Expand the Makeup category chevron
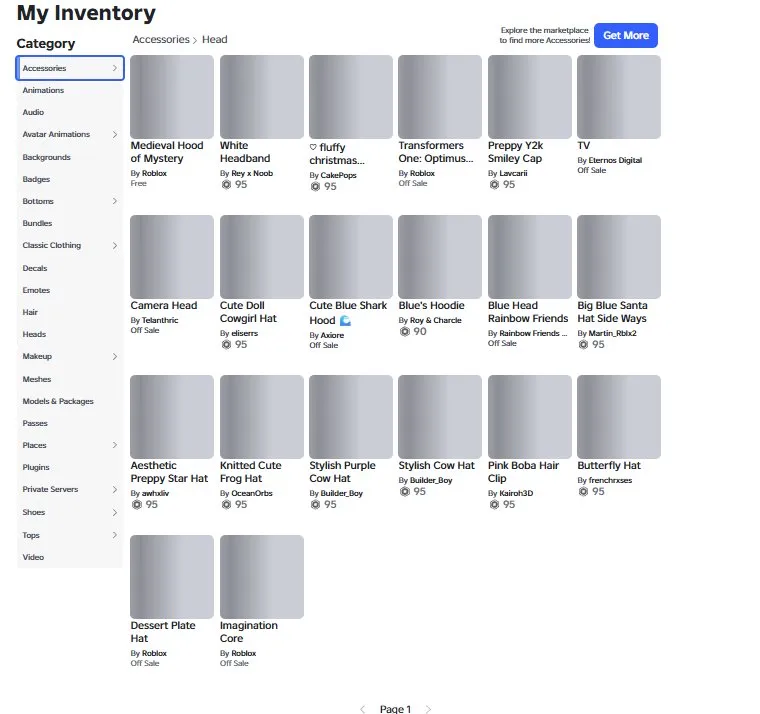The image size is (760, 714). [x=115, y=356]
